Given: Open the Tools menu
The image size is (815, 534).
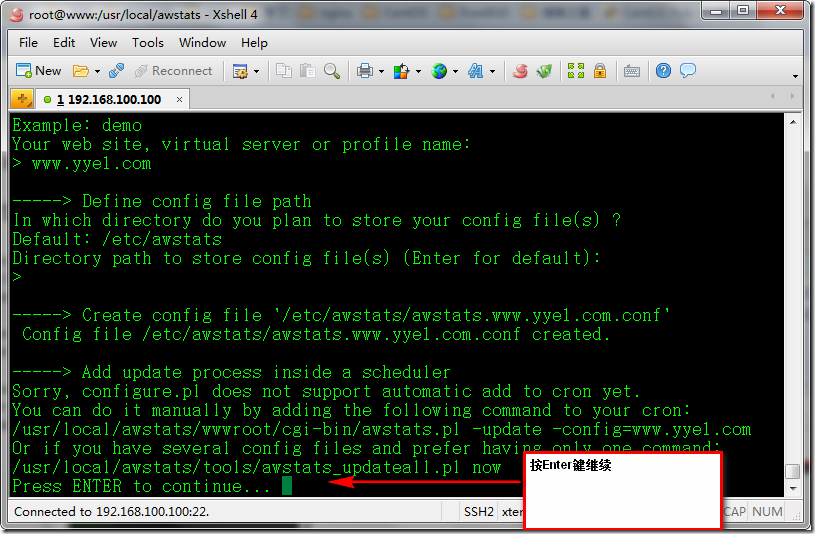Looking at the screenshot, I should pos(148,43).
